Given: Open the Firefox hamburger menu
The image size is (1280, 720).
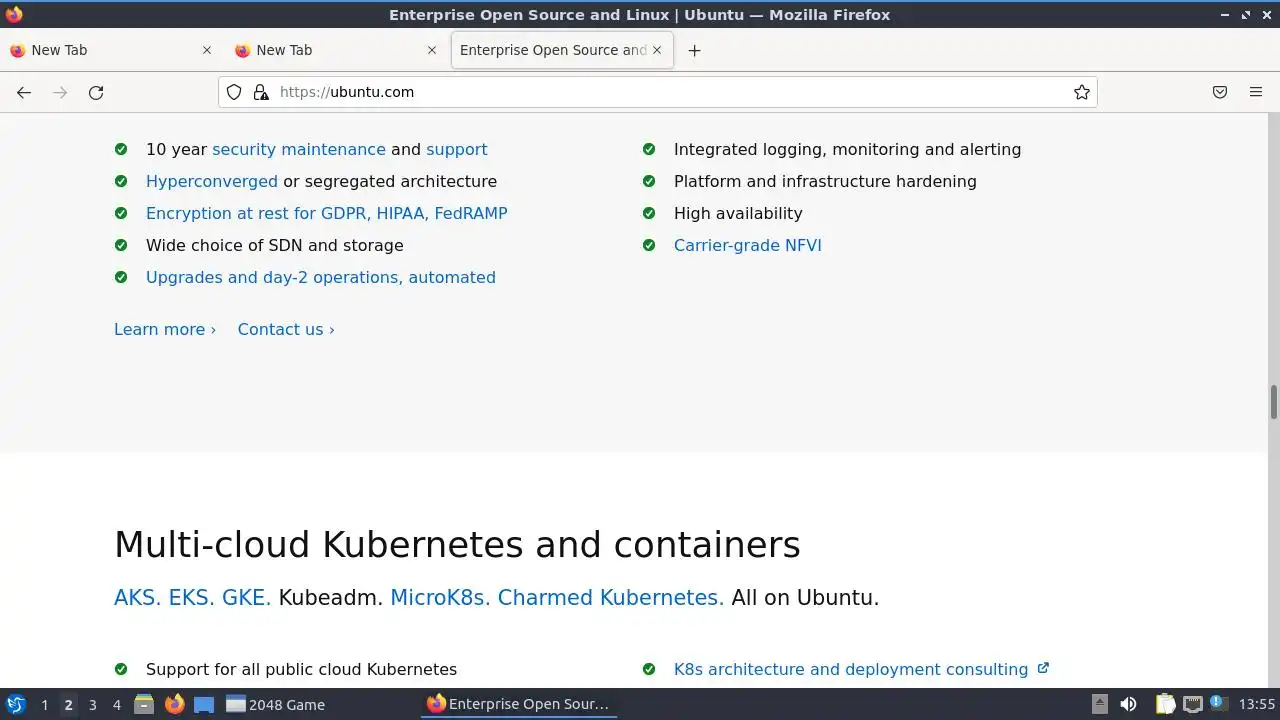Looking at the screenshot, I should click(x=1256, y=92).
